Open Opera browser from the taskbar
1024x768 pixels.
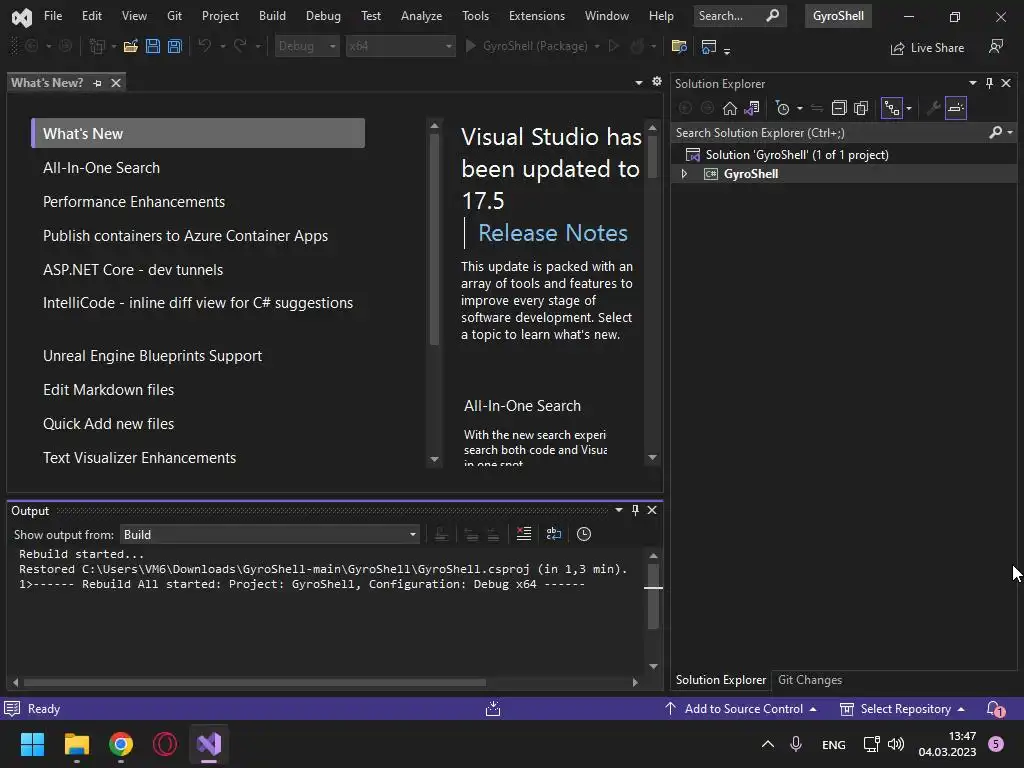point(165,744)
